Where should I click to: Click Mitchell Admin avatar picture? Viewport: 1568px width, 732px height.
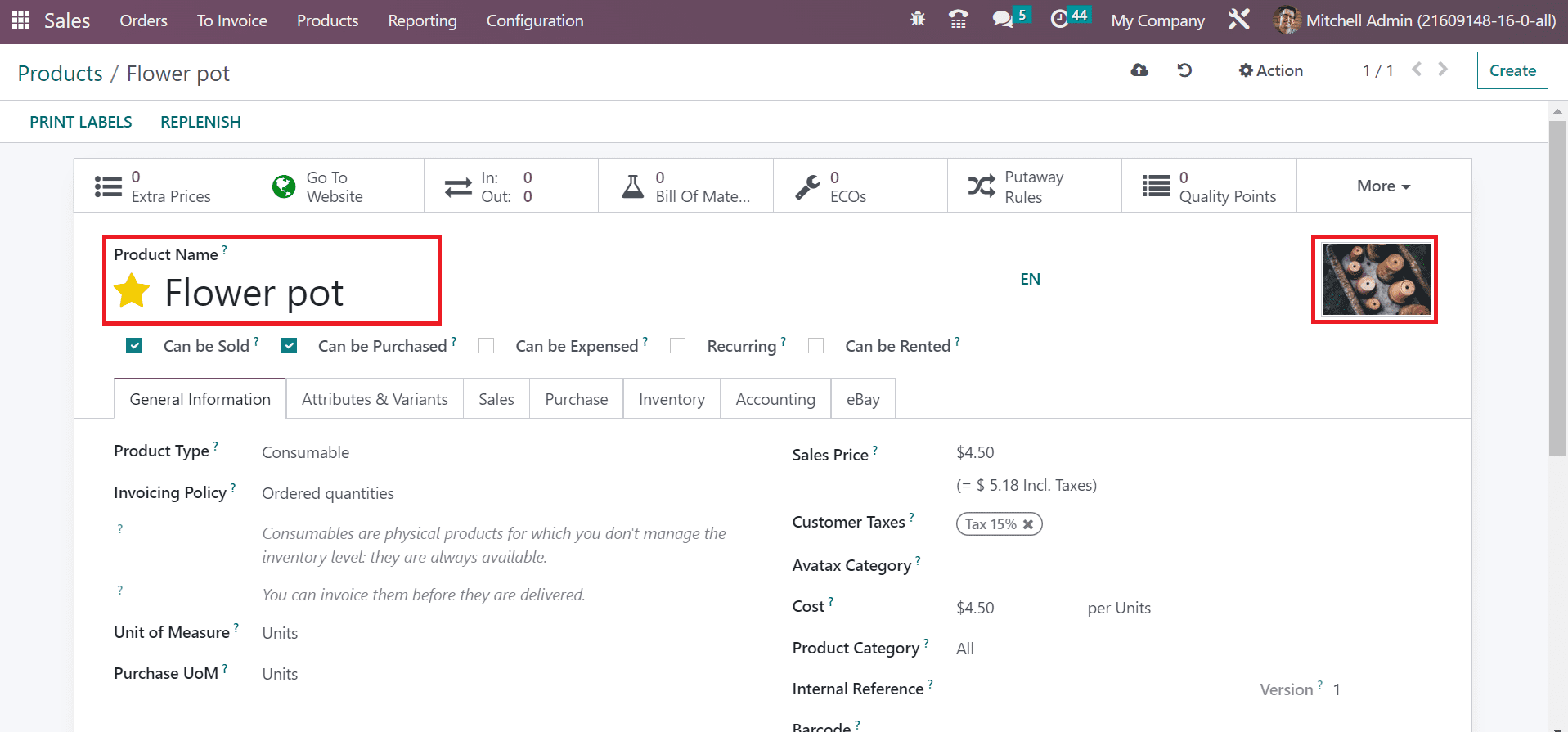click(1287, 20)
